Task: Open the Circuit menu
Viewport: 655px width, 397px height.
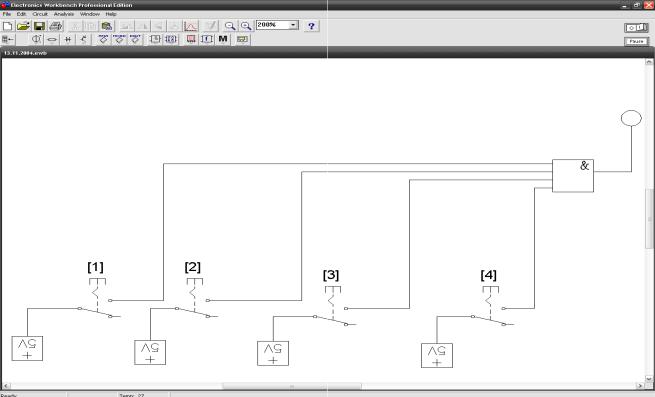Action: pyautogui.click(x=40, y=14)
